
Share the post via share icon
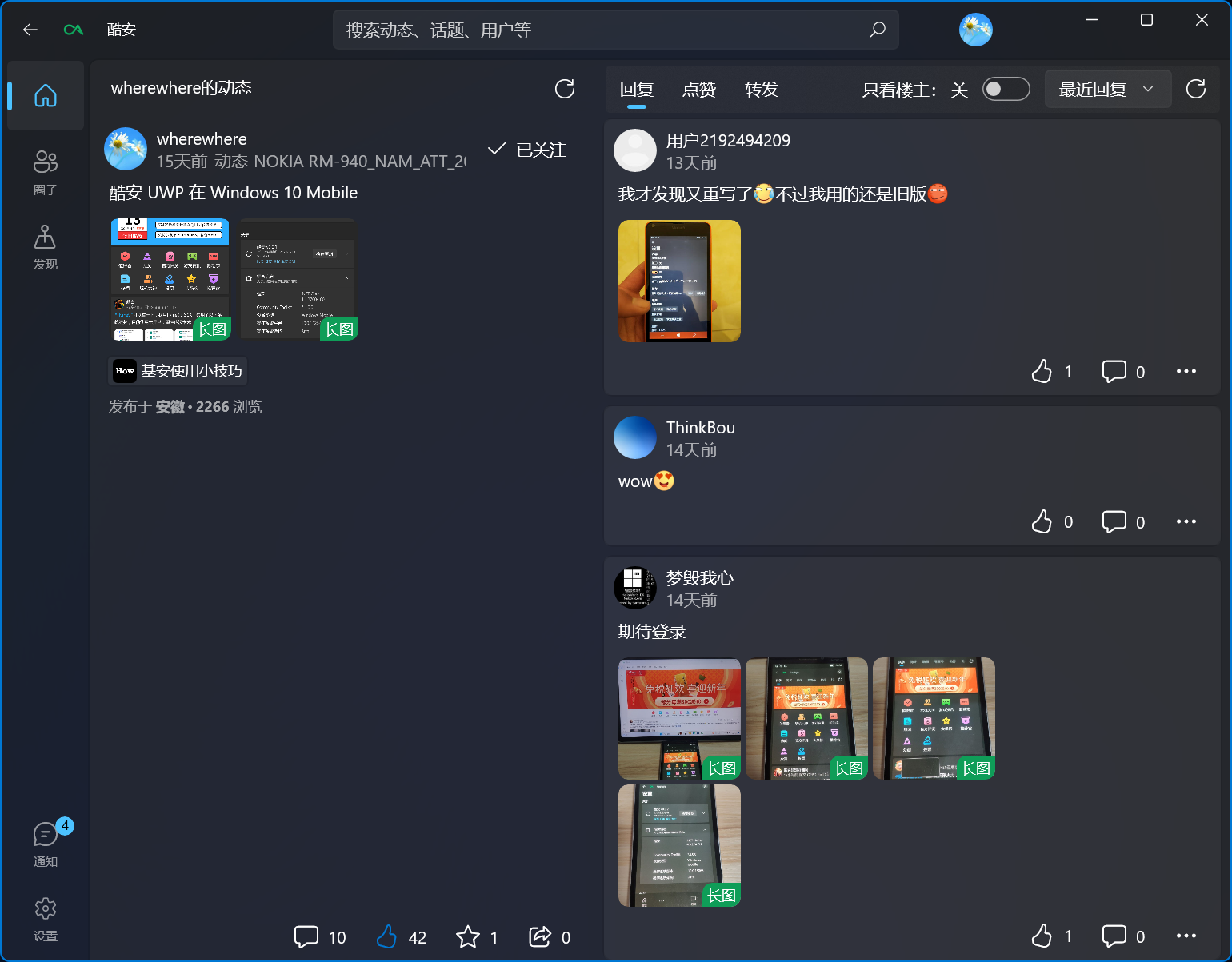(x=550, y=937)
